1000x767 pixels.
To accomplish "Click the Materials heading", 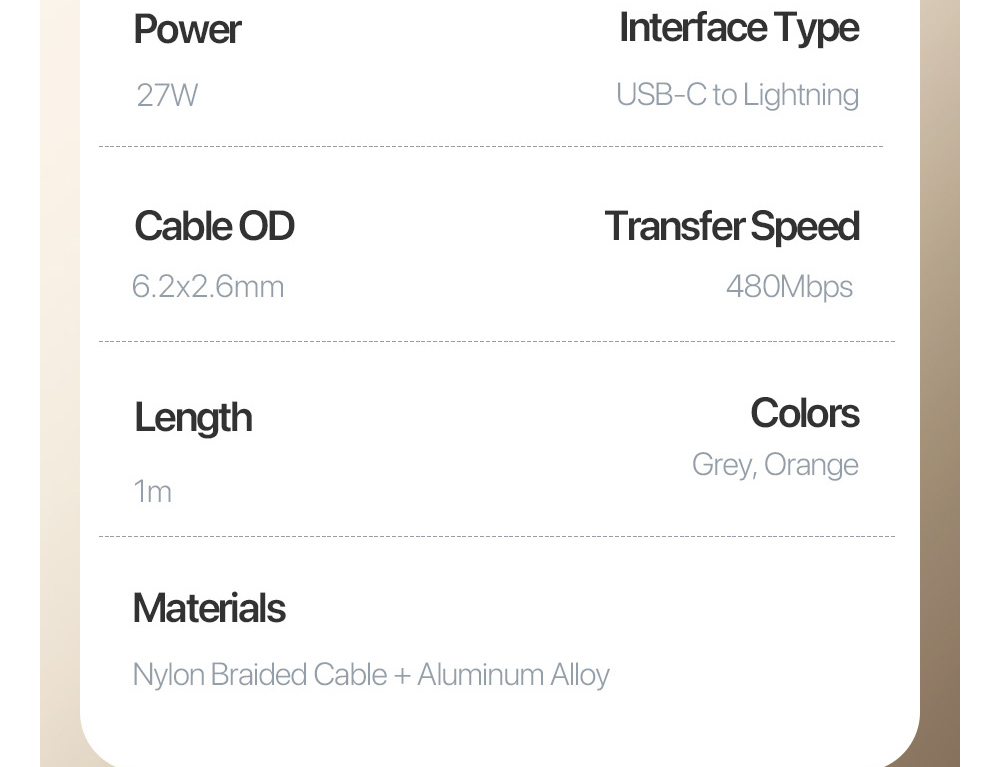I will (209, 608).
